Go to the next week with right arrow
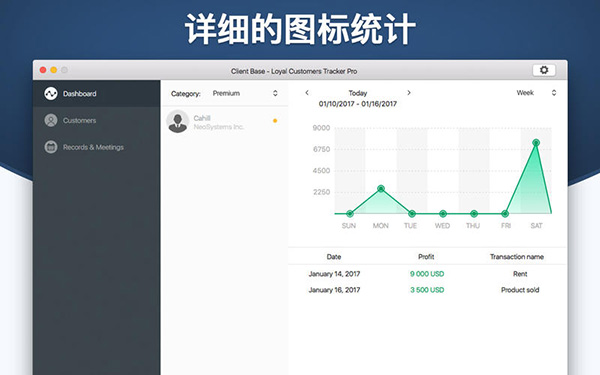Image resolution: width=600 pixels, height=375 pixels. pyautogui.click(x=409, y=93)
